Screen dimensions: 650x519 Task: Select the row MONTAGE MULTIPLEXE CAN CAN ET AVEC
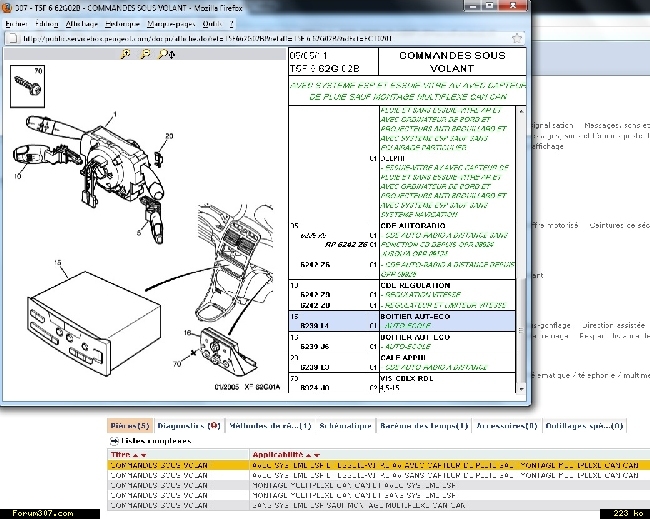click(x=378, y=485)
